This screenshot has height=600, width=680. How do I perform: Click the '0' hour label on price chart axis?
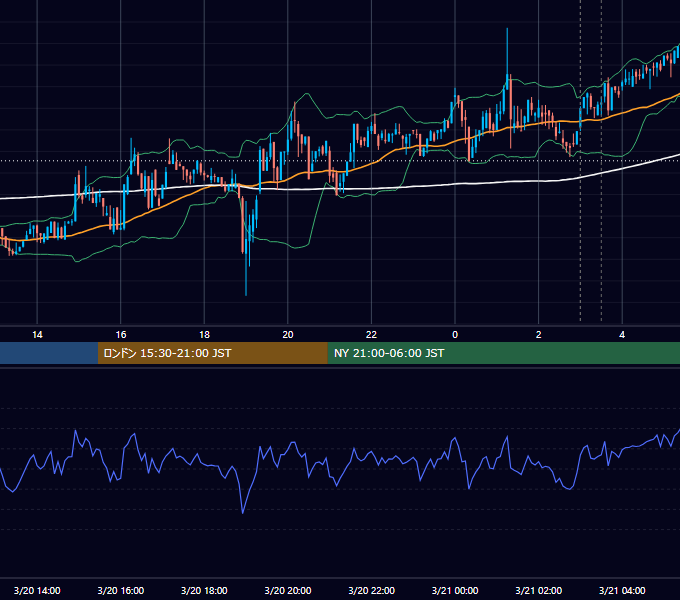tap(455, 335)
